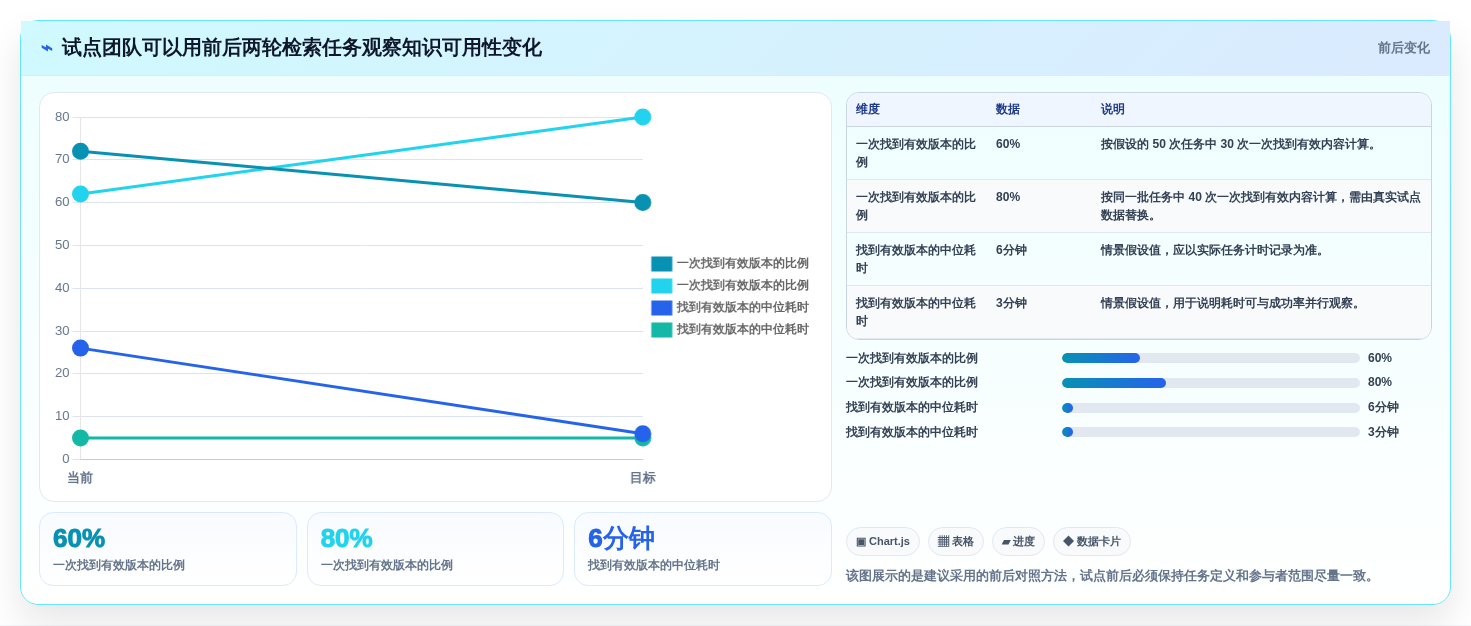Click the description about 耗时可与成功率并行观察
The image size is (1471, 626).
tap(1232, 303)
